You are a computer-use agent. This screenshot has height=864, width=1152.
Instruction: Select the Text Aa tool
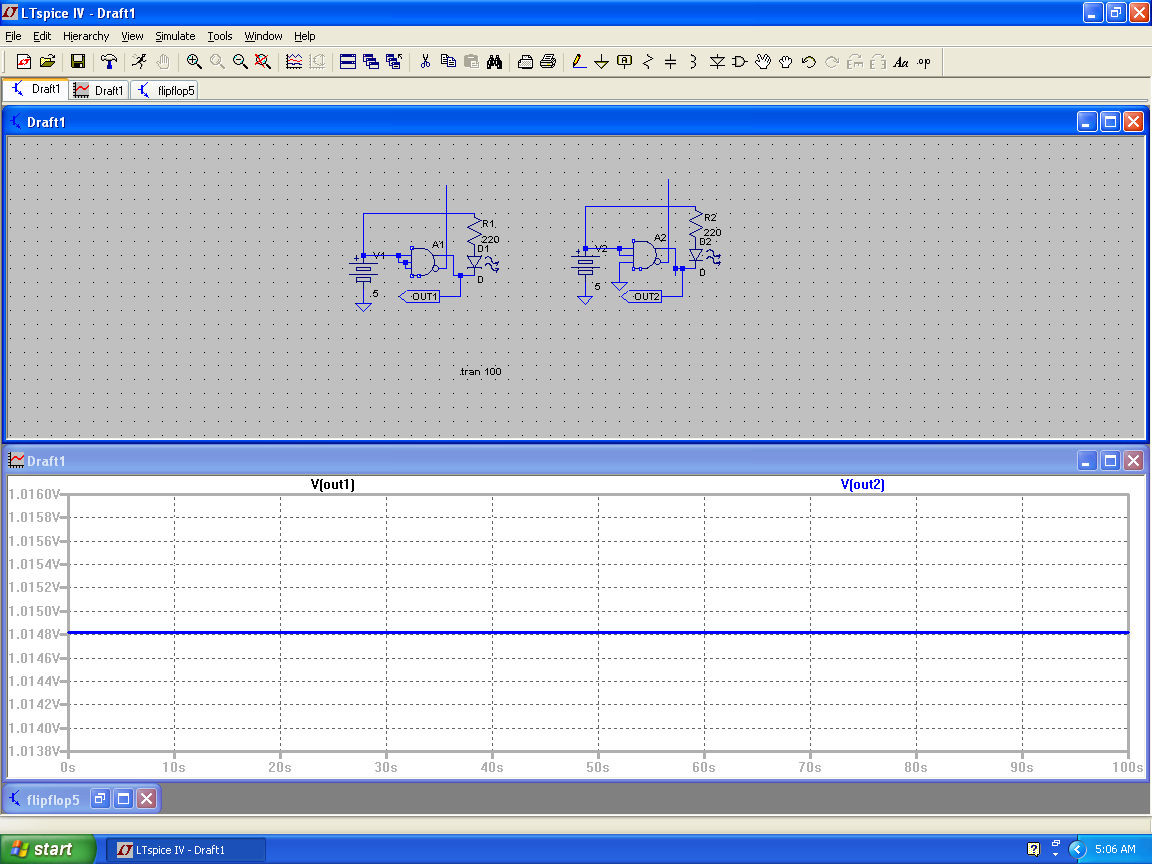tap(901, 62)
